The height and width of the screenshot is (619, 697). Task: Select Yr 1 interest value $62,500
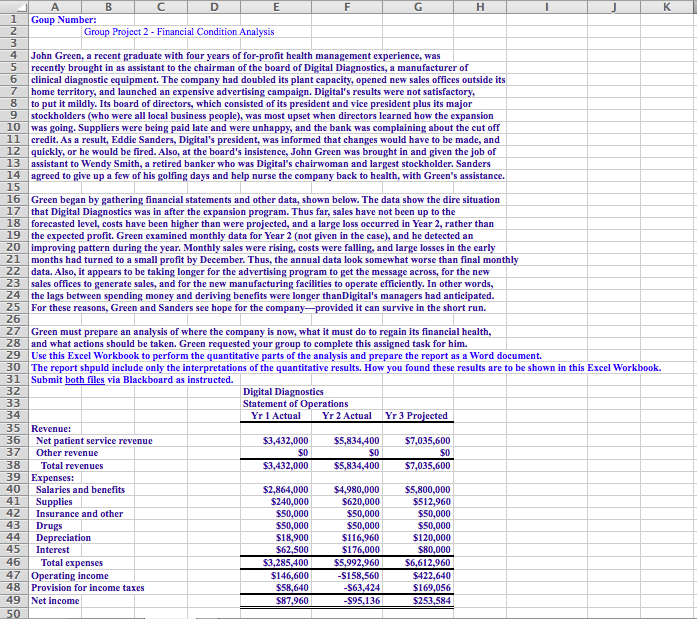[292, 550]
